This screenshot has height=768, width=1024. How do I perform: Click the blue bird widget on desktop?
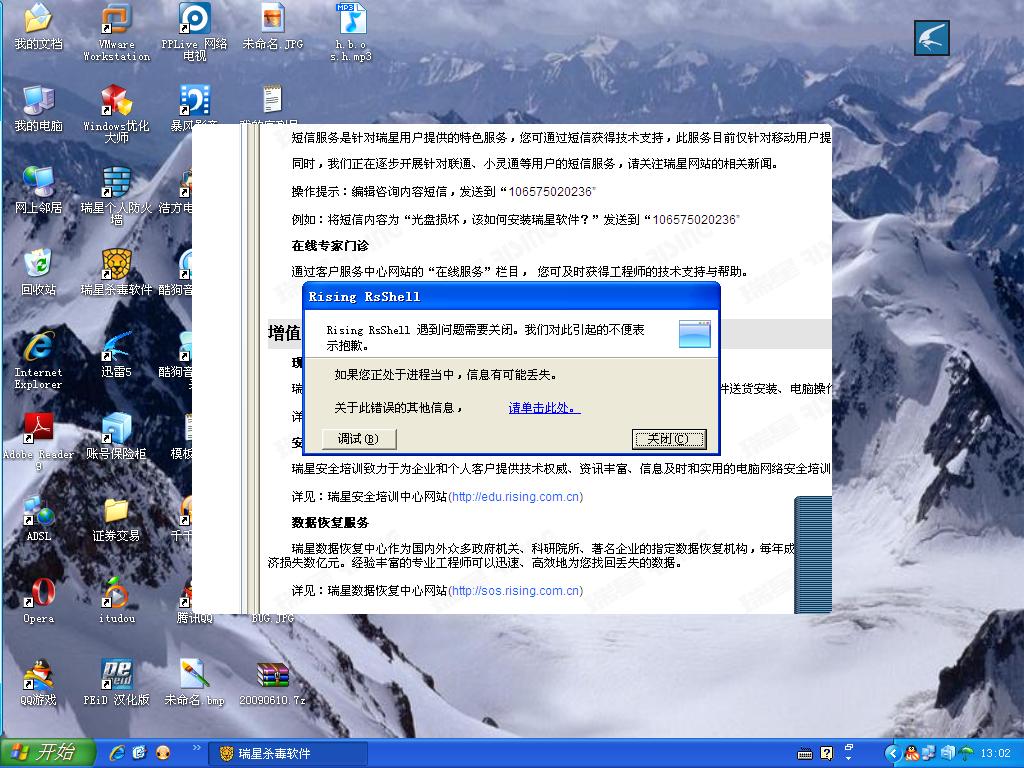coord(931,38)
